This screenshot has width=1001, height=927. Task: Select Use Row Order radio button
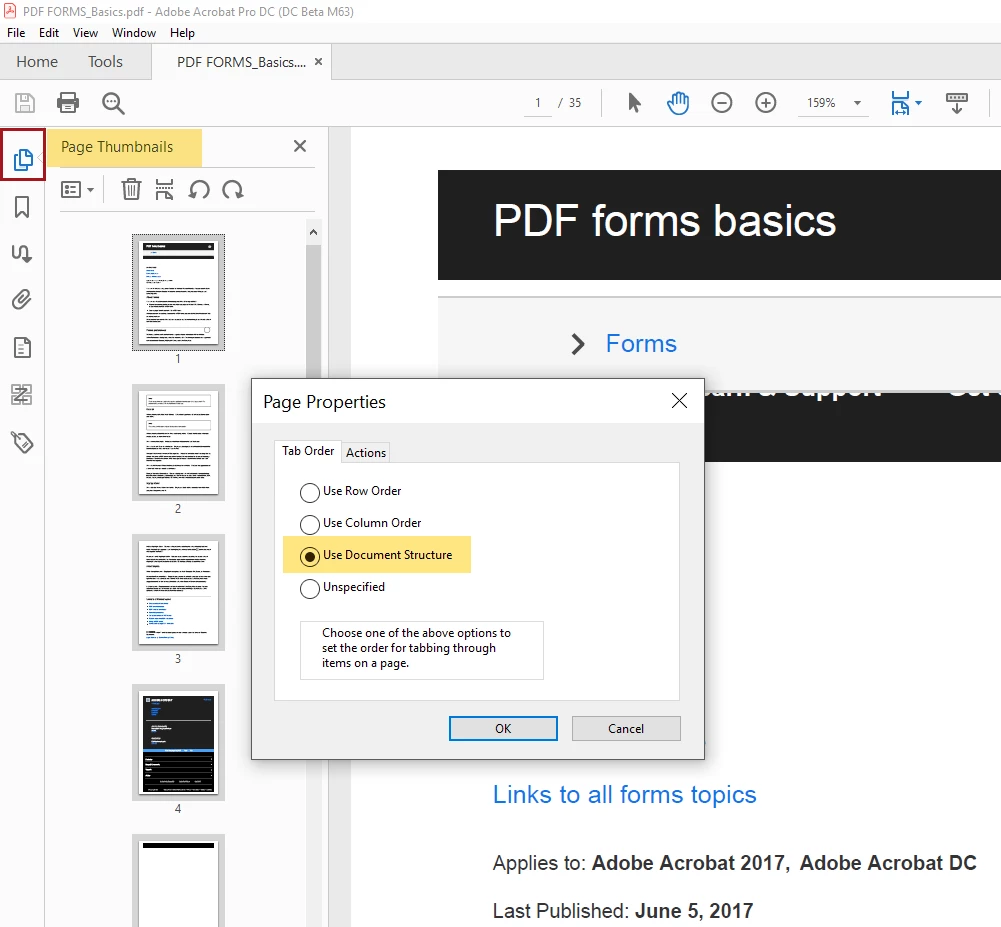pyautogui.click(x=310, y=492)
